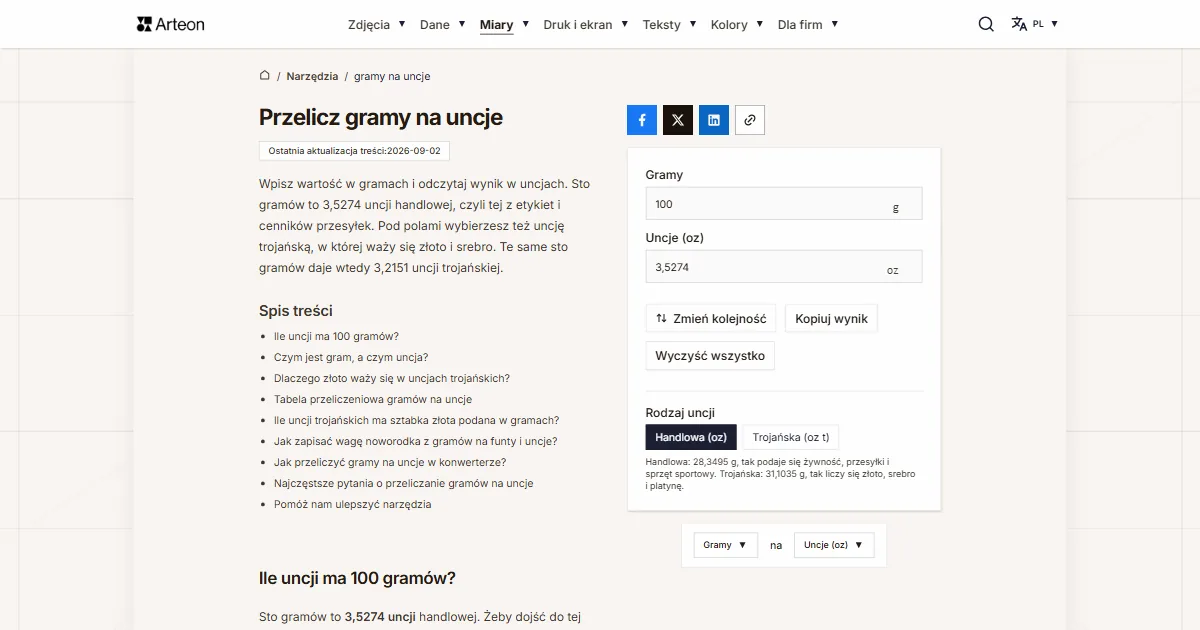The image size is (1200, 630).
Task: Go to the home breadcrumb icon
Action: tap(265, 75)
